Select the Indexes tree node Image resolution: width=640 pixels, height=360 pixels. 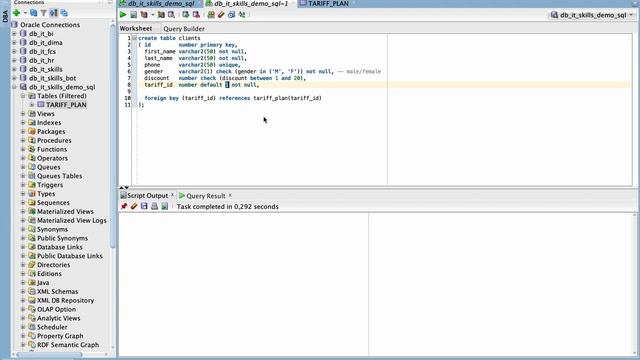[49, 123]
